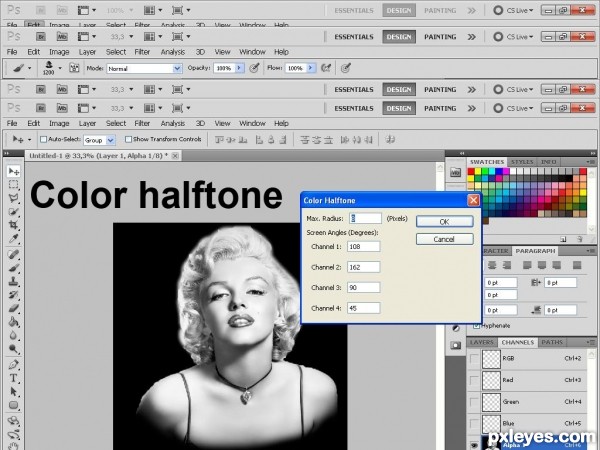Screen dimensions: 600x450
Task: Click Align top edges in Move options
Action: point(219,140)
